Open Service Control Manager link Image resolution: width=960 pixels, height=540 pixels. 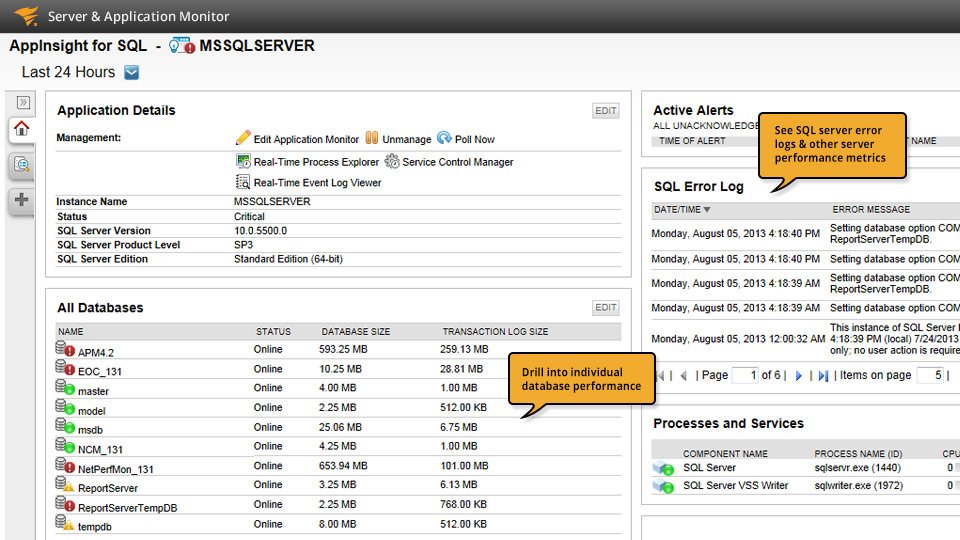click(x=457, y=162)
